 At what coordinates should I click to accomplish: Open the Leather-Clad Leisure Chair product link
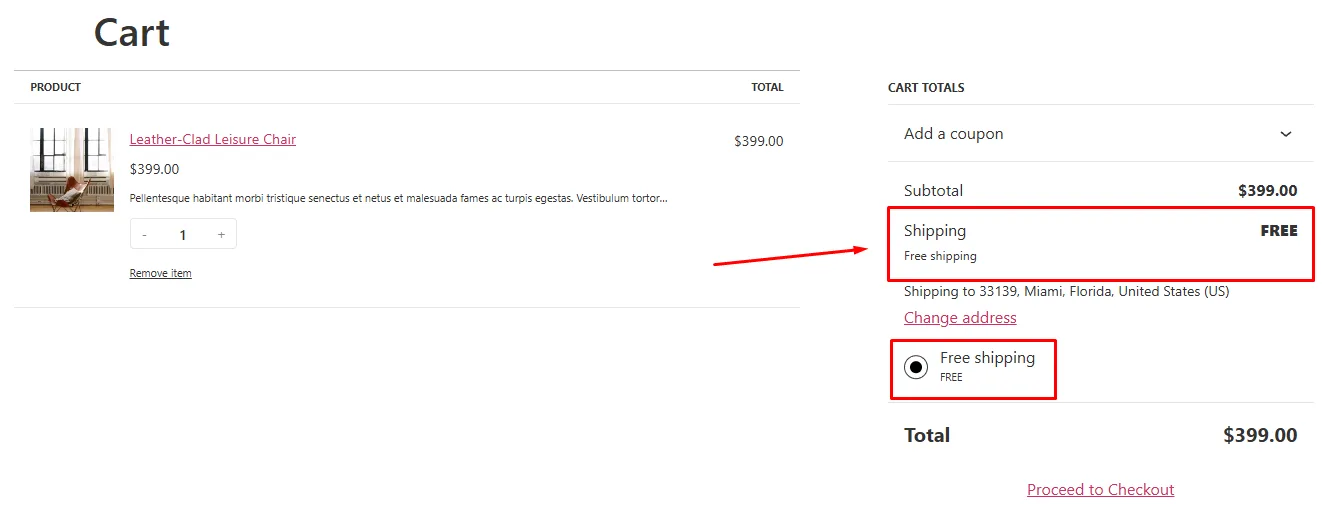[x=213, y=140]
